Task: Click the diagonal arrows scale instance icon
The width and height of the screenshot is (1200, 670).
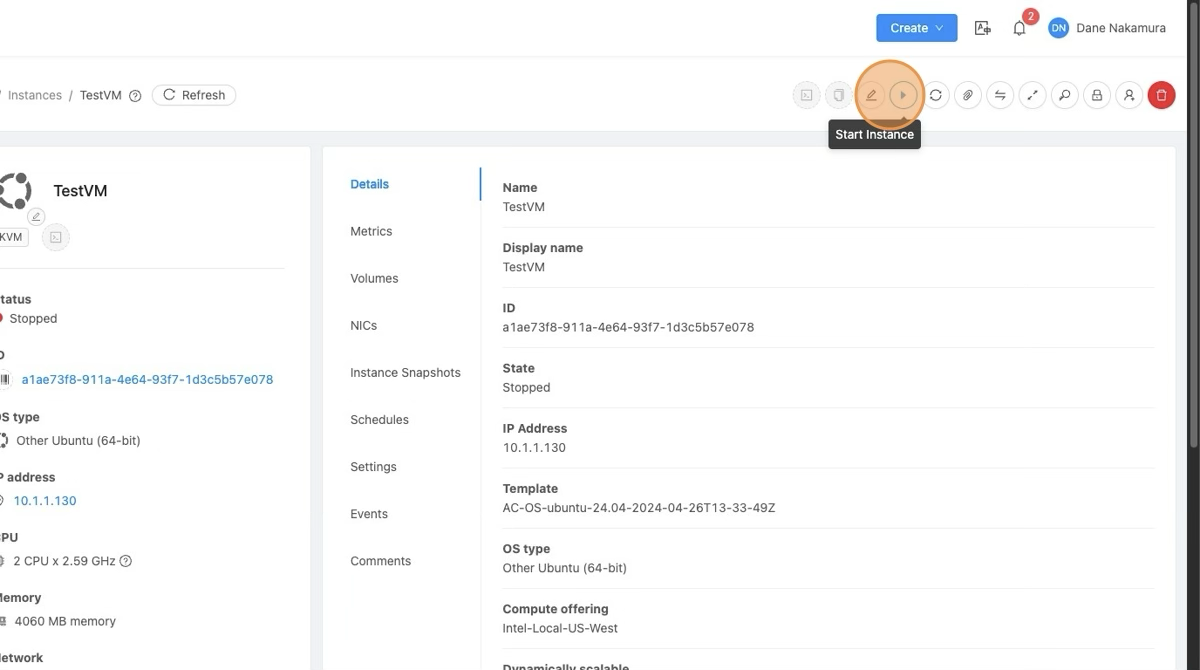Action: [x=1032, y=95]
